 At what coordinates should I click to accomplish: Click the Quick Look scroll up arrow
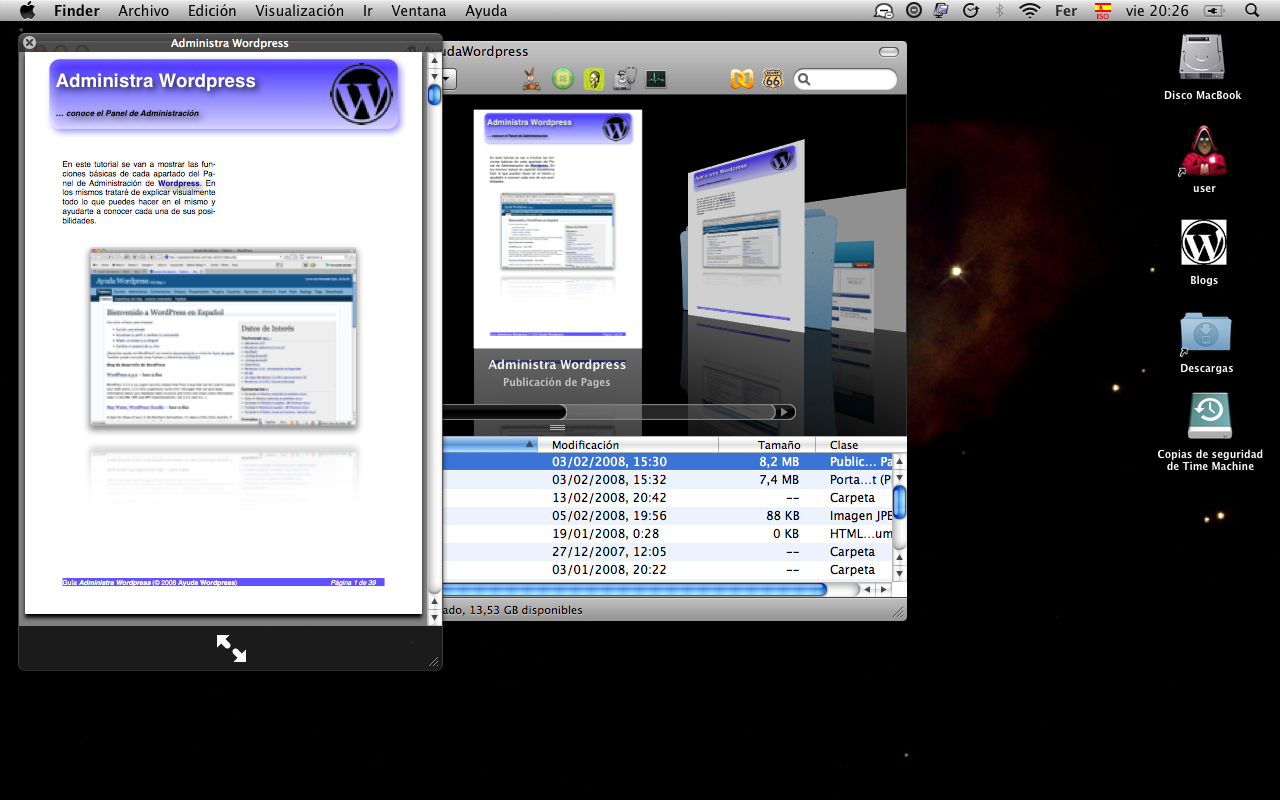pos(434,60)
